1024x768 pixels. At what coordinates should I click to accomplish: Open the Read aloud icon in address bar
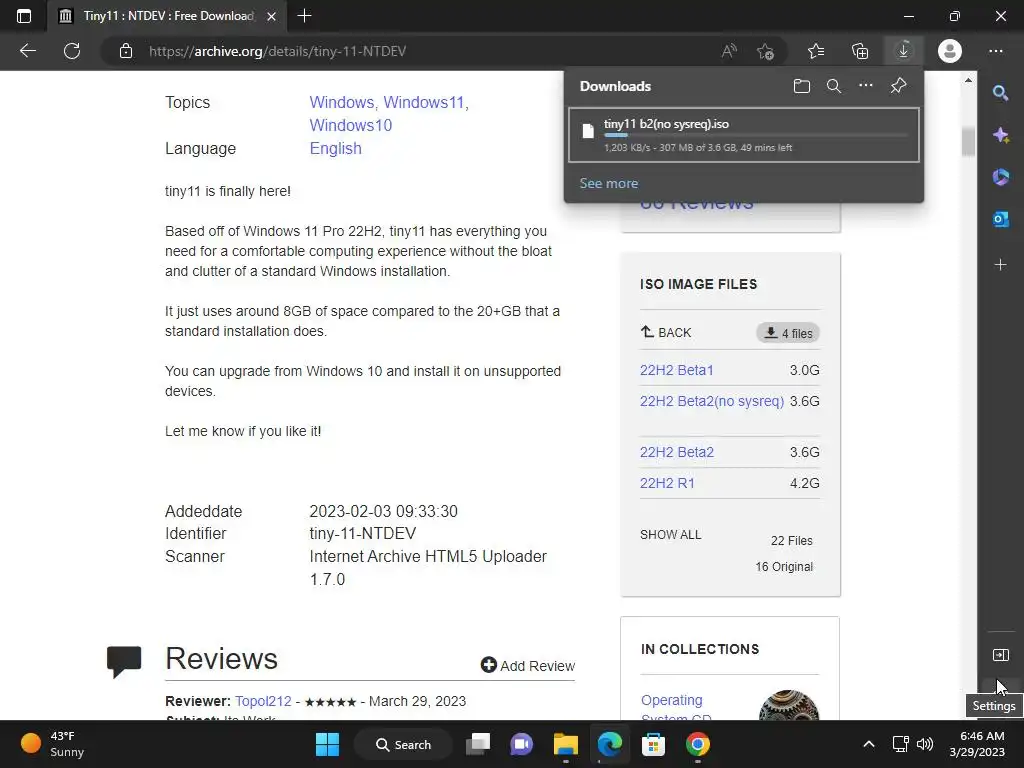[x=729, y=51]
